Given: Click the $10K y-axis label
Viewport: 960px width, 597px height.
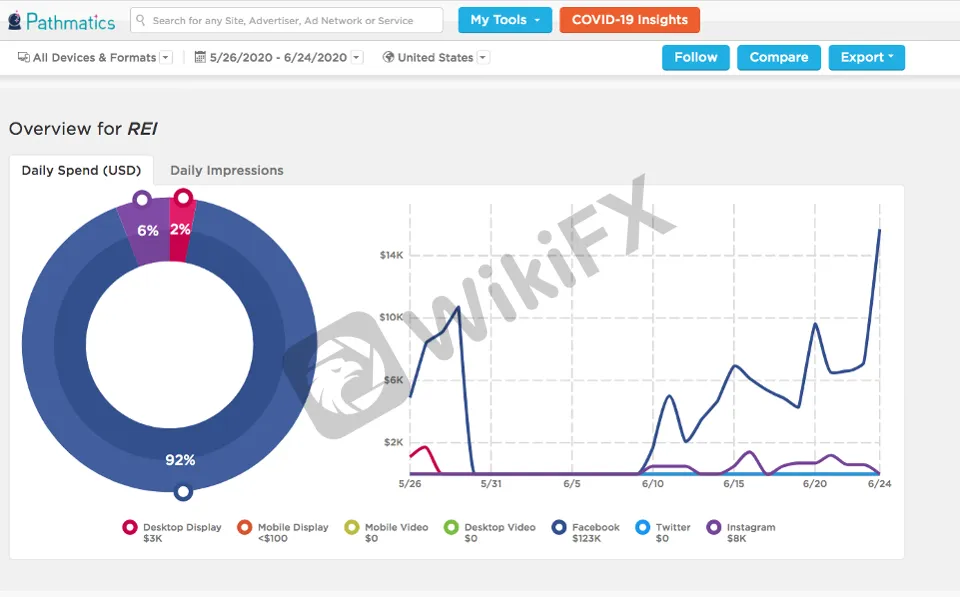Looking at the screenshot, I should tap(391, 317).
